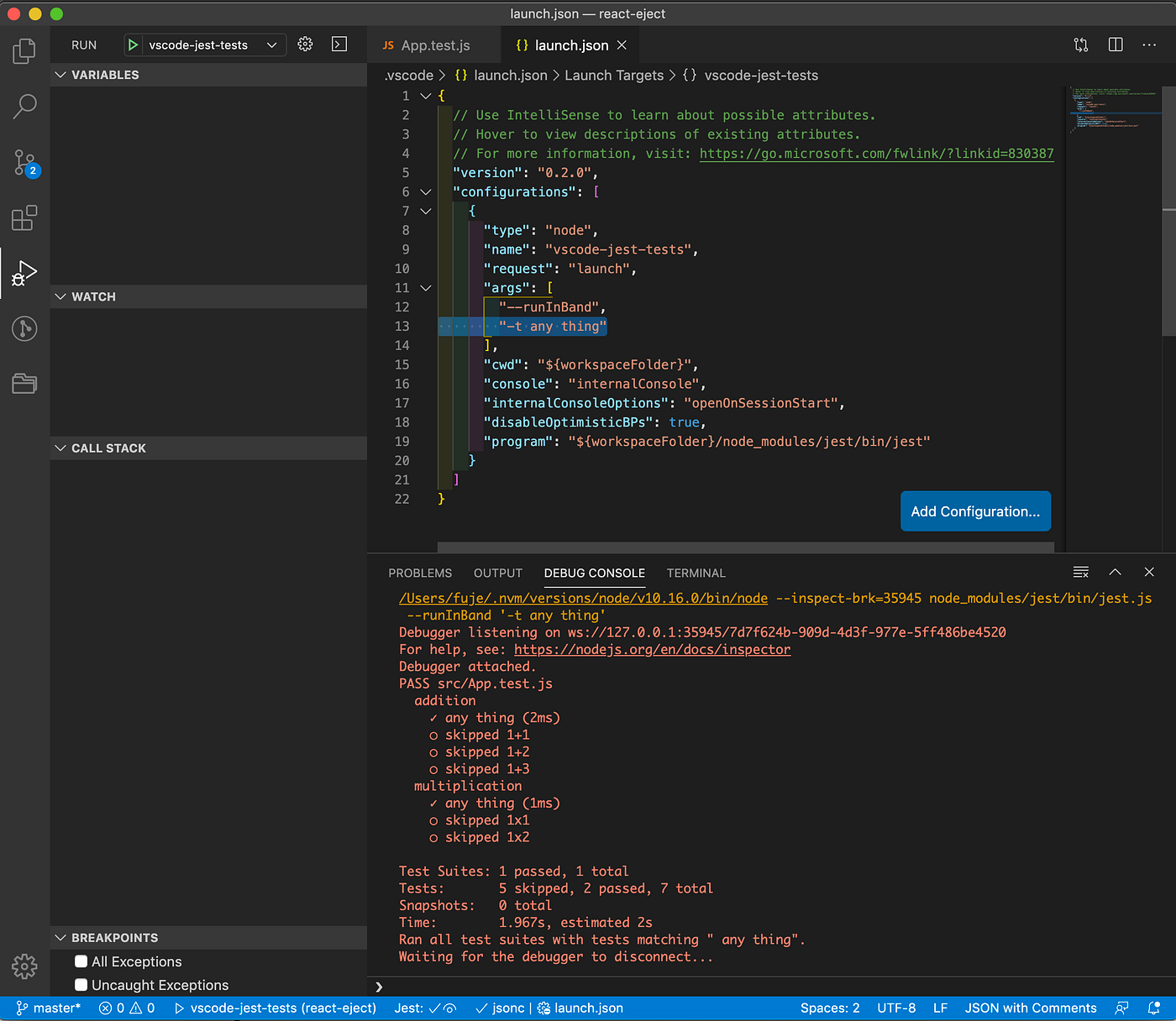
Task: Click the Add Configuration button
Action: click(x=975, y=510)
